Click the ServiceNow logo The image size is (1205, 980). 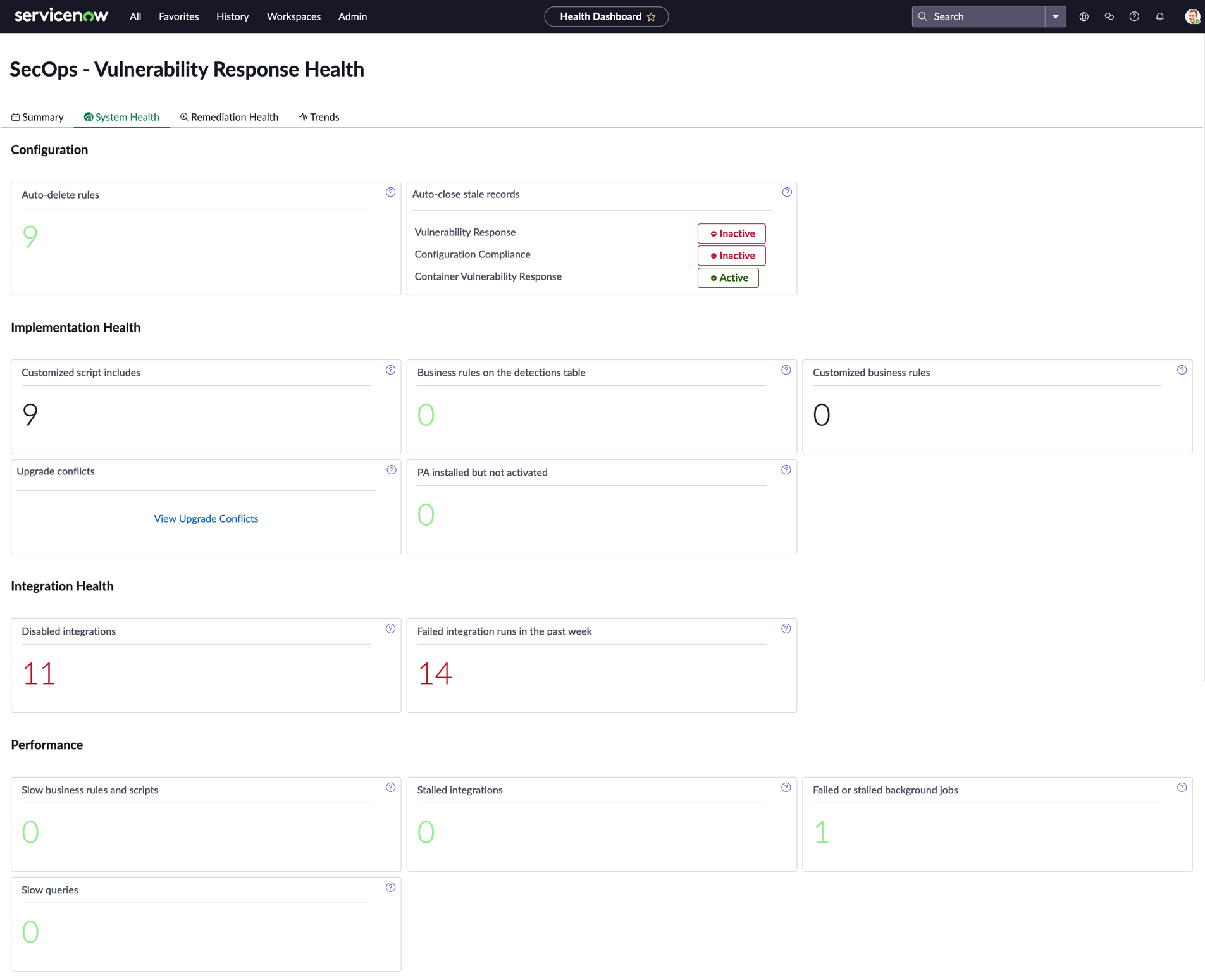61,16
